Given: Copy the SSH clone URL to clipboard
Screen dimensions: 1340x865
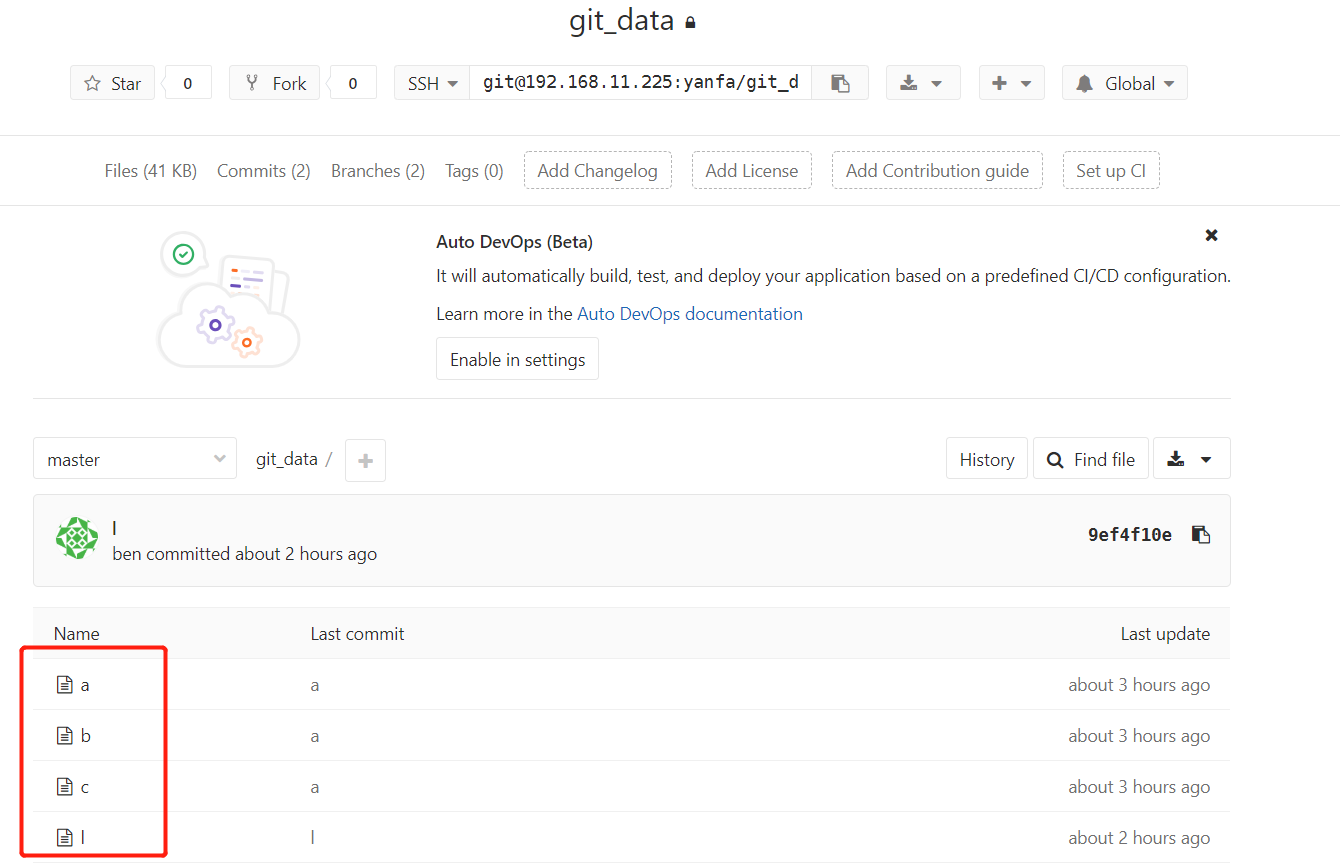Looking at the screenshot, I should click(x=840, y=84).
